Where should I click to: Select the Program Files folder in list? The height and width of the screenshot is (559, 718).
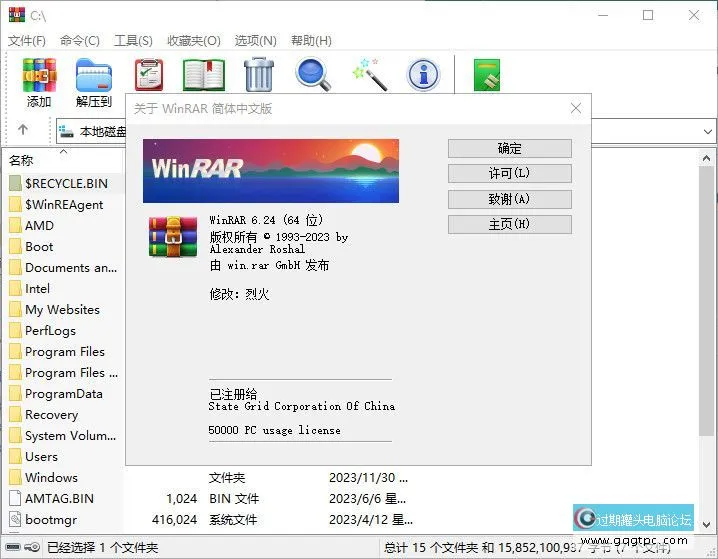pos(65,352)
